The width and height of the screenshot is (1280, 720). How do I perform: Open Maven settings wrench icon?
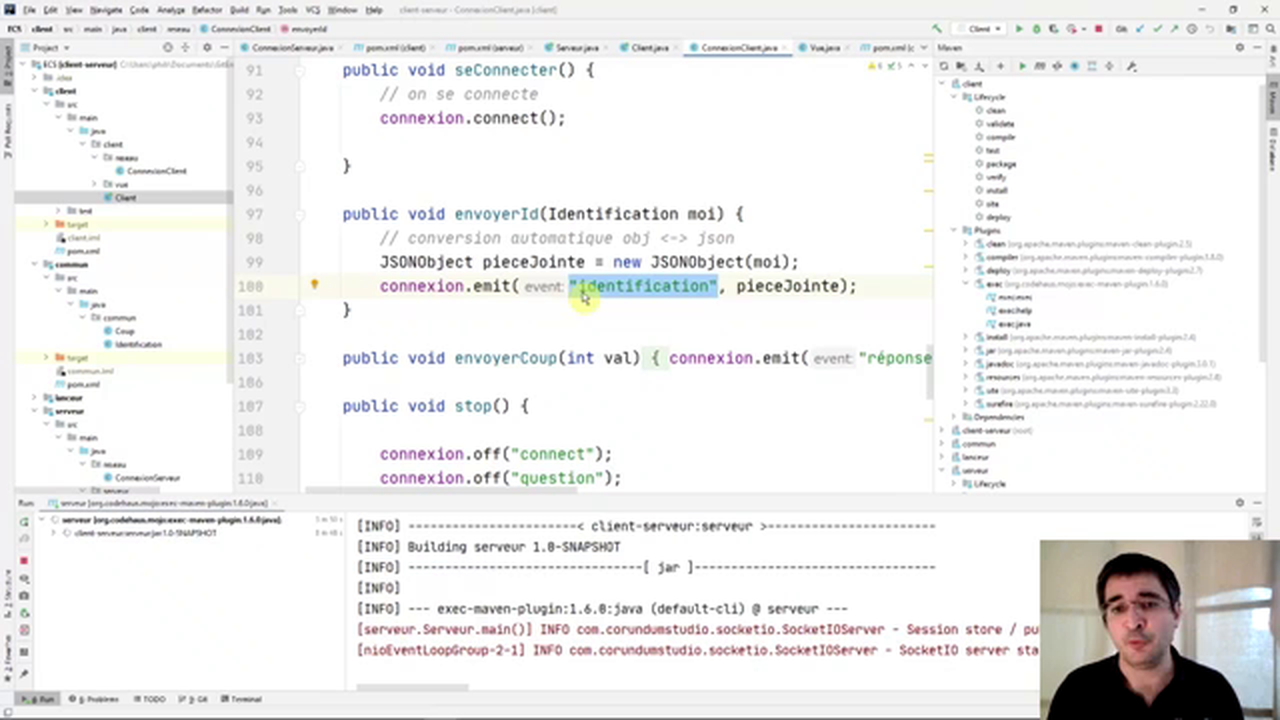point(1131,66)
